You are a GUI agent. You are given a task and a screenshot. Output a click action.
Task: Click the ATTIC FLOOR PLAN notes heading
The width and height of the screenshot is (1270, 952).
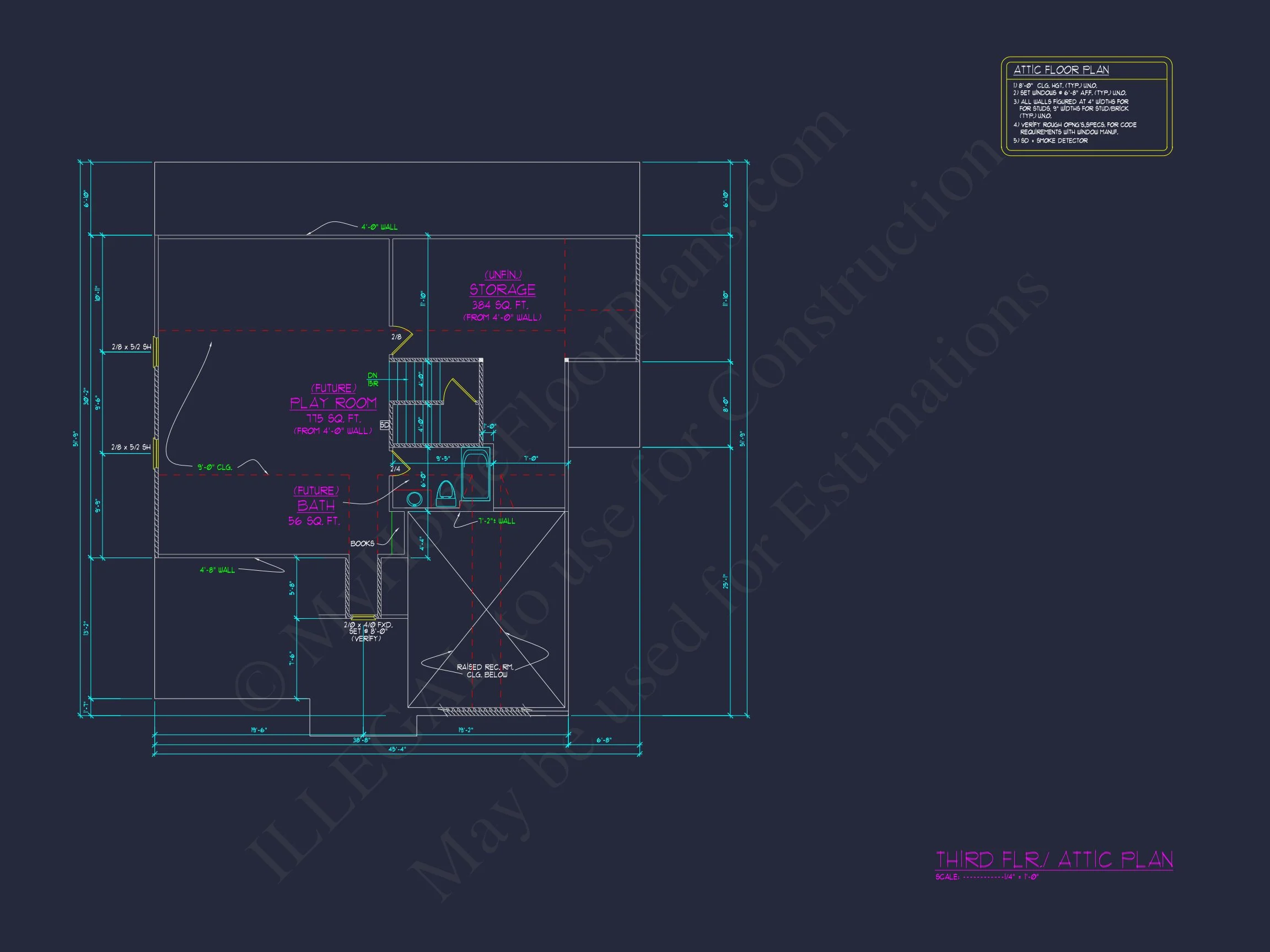click(1061, 70)
